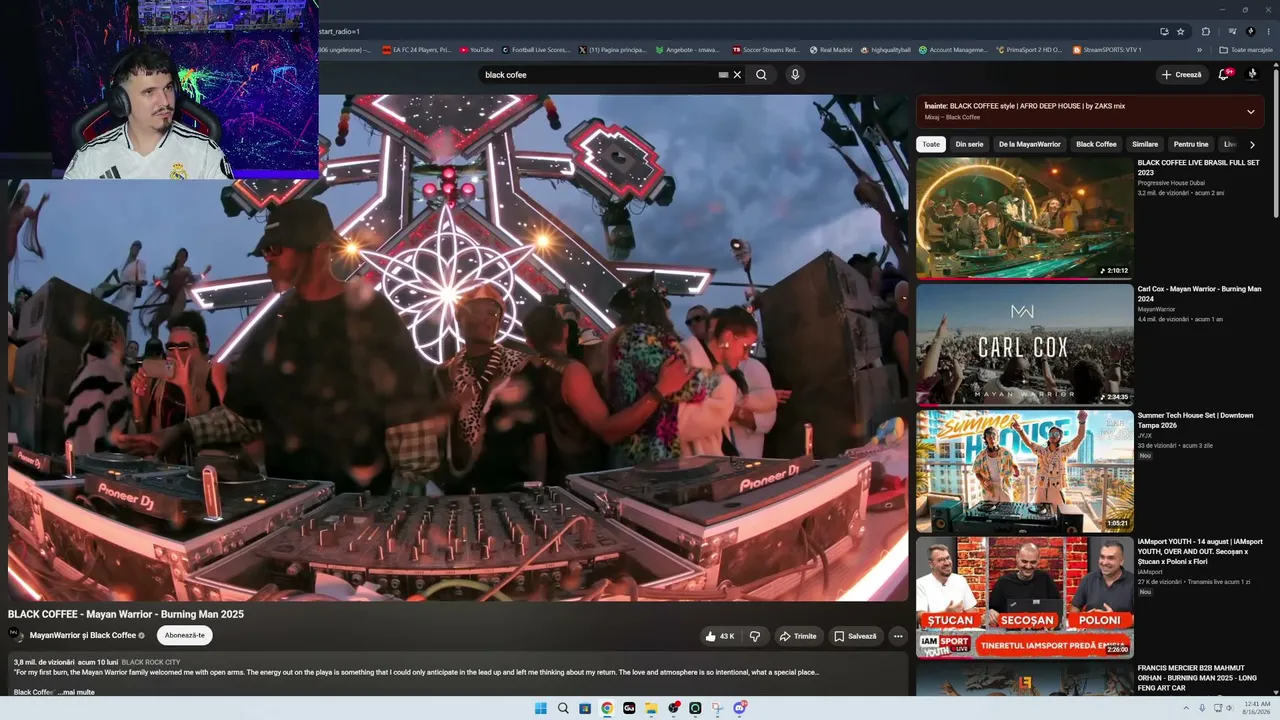The width and height of the screenshot is (1280, 720).
Task: Select the 'Black Coffee' filter chip
Action: click(1096, 144)
